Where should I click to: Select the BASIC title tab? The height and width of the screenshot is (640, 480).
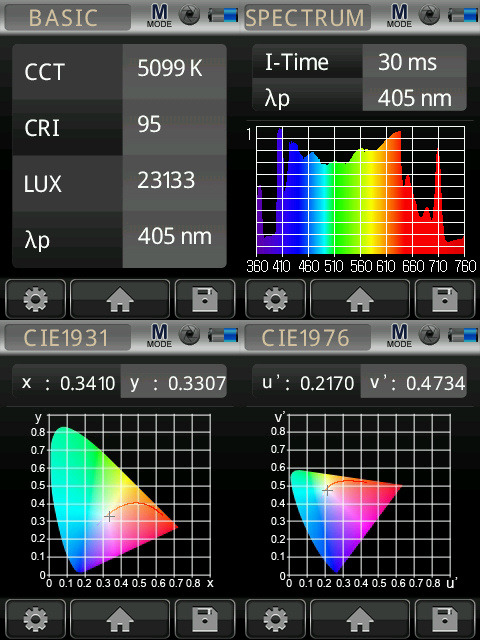[x=68, y=17]
